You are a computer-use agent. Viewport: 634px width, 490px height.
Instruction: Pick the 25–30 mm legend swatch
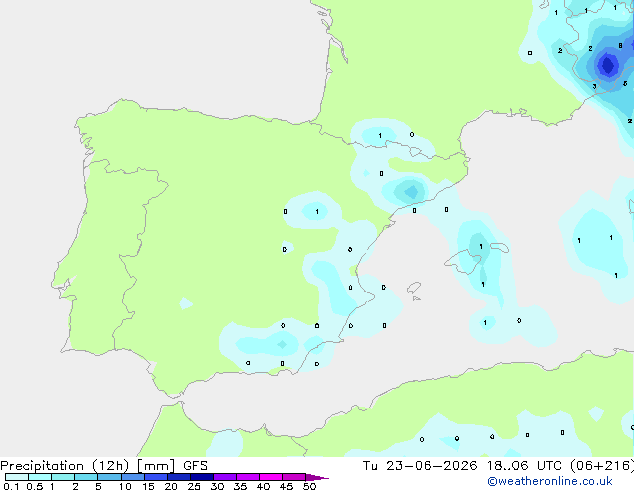pos(202,477)
